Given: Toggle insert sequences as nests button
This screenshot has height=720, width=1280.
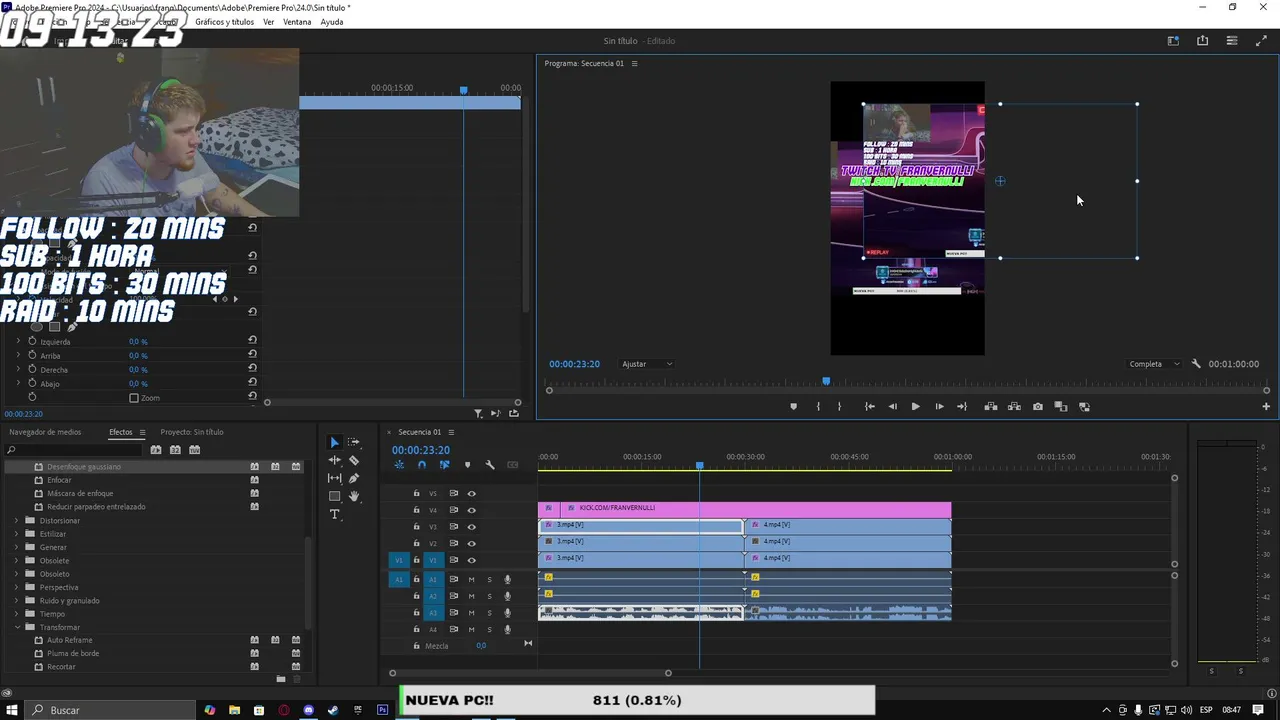Looking at the screenshot, I should tap(399, 465).
